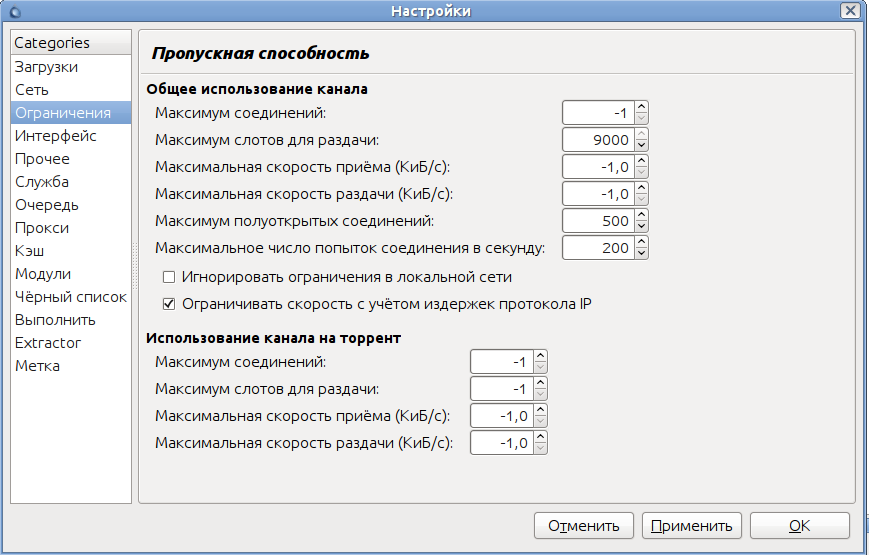Increase global Максимум соединений value
This screenshot has height=555, width=869.
pyautogui.click(x=641, y=108)
